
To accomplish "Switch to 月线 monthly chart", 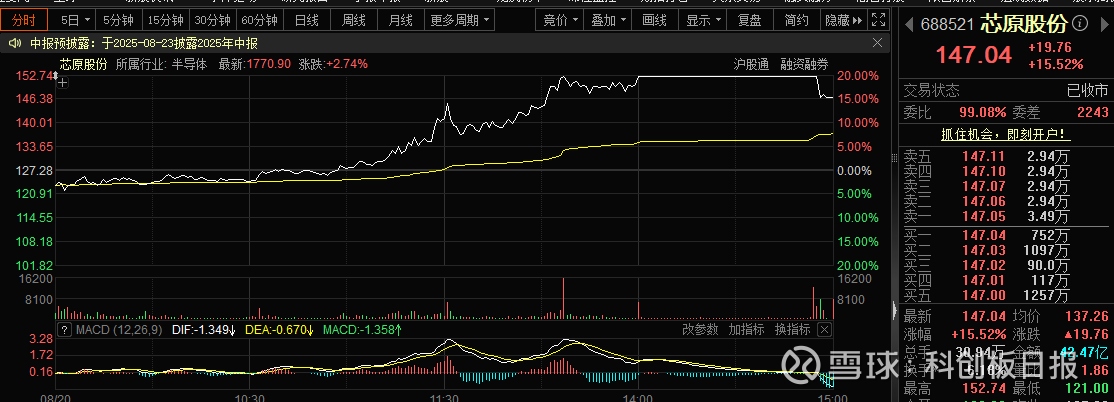I will click(400, 20).
